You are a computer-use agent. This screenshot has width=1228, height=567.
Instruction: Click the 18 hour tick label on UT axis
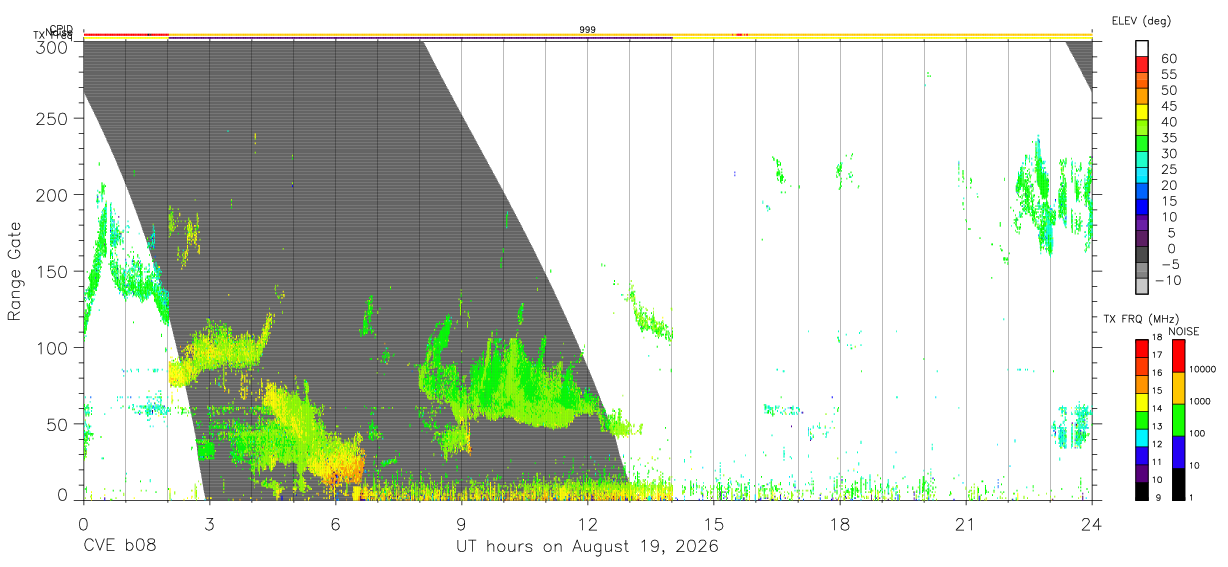tap(839, 524)
